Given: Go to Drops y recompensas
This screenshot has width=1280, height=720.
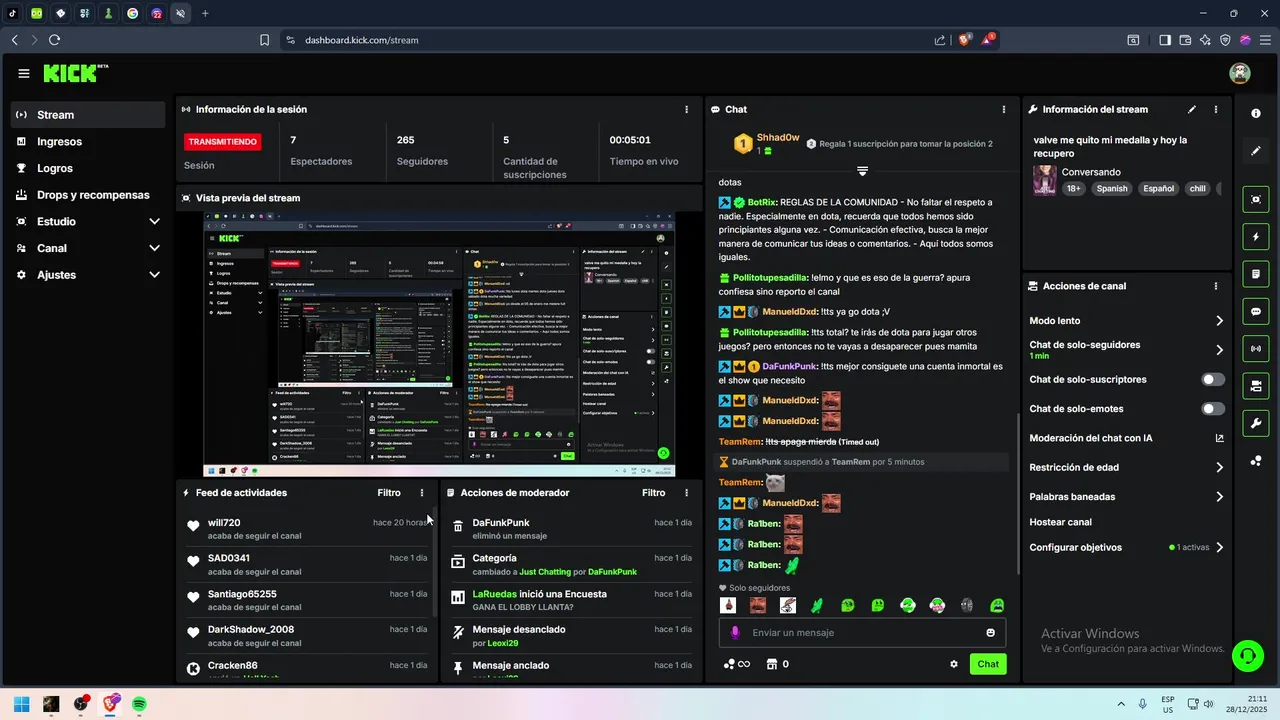Looking at the screenshot, I should coord(88,195).
